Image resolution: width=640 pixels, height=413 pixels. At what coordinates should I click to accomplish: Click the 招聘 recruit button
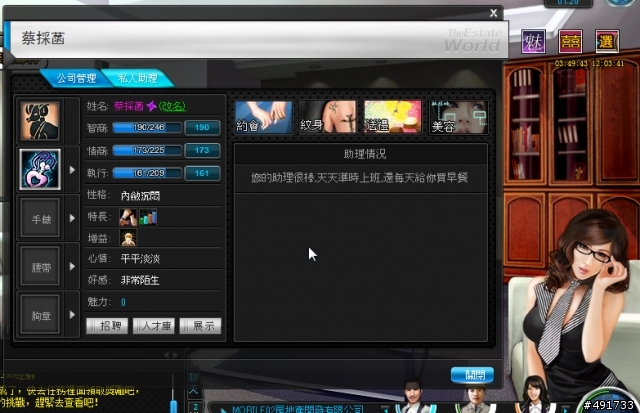(x=107, y=326)
